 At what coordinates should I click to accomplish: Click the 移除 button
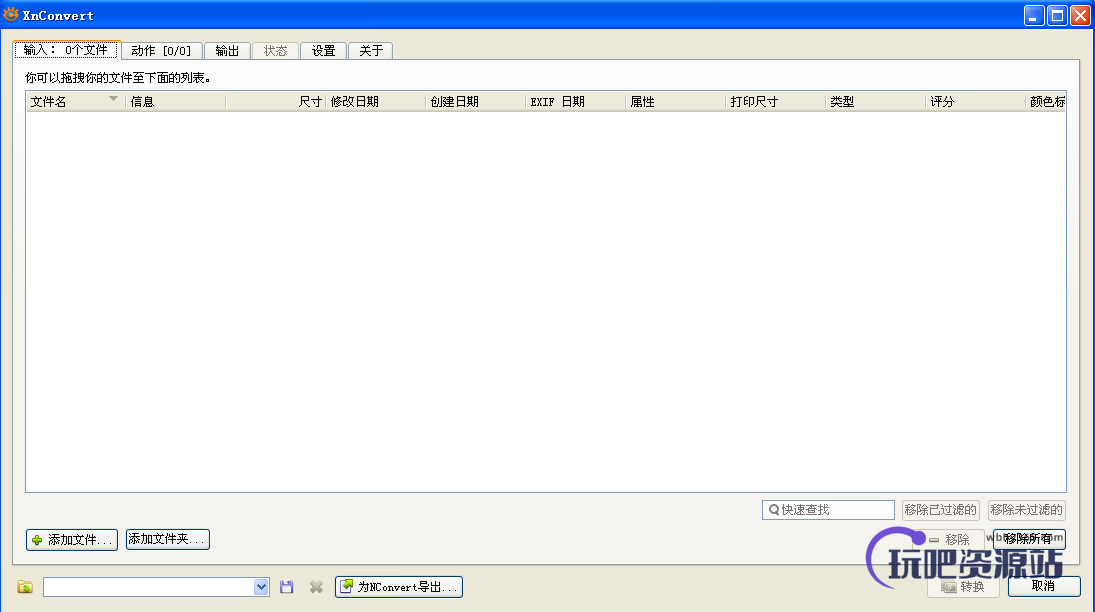(950, 539)
